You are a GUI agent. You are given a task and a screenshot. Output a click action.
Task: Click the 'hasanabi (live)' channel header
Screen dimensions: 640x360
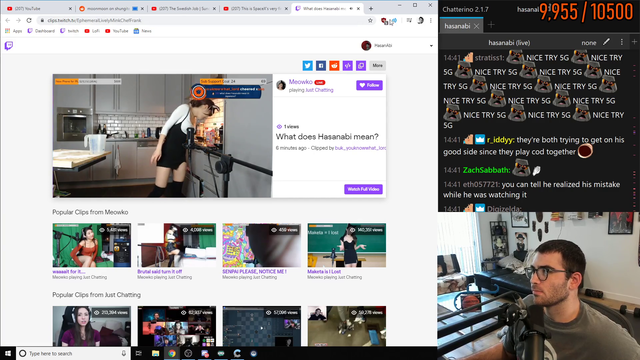(509, 42)
